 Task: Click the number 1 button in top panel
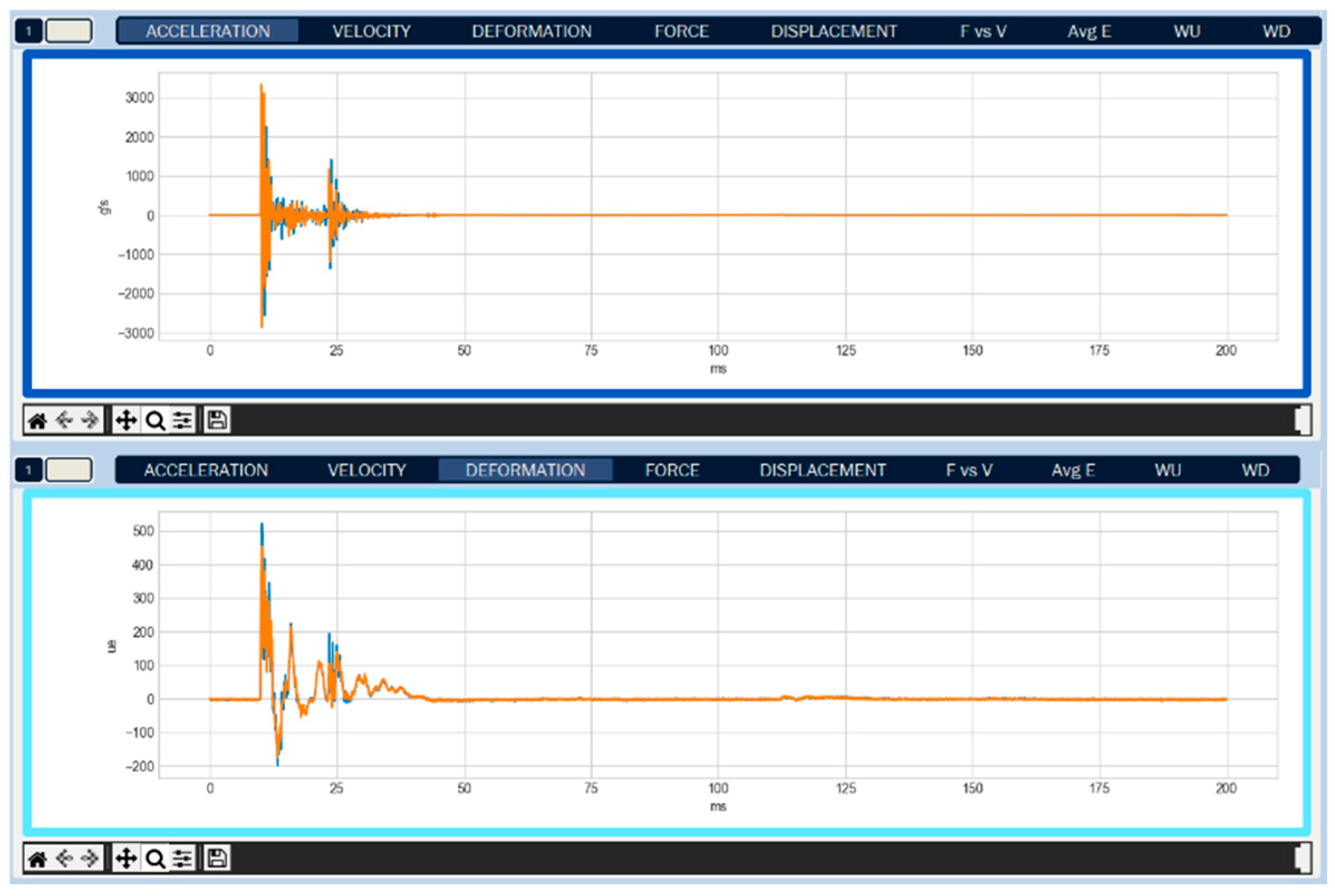pos(28,31)
